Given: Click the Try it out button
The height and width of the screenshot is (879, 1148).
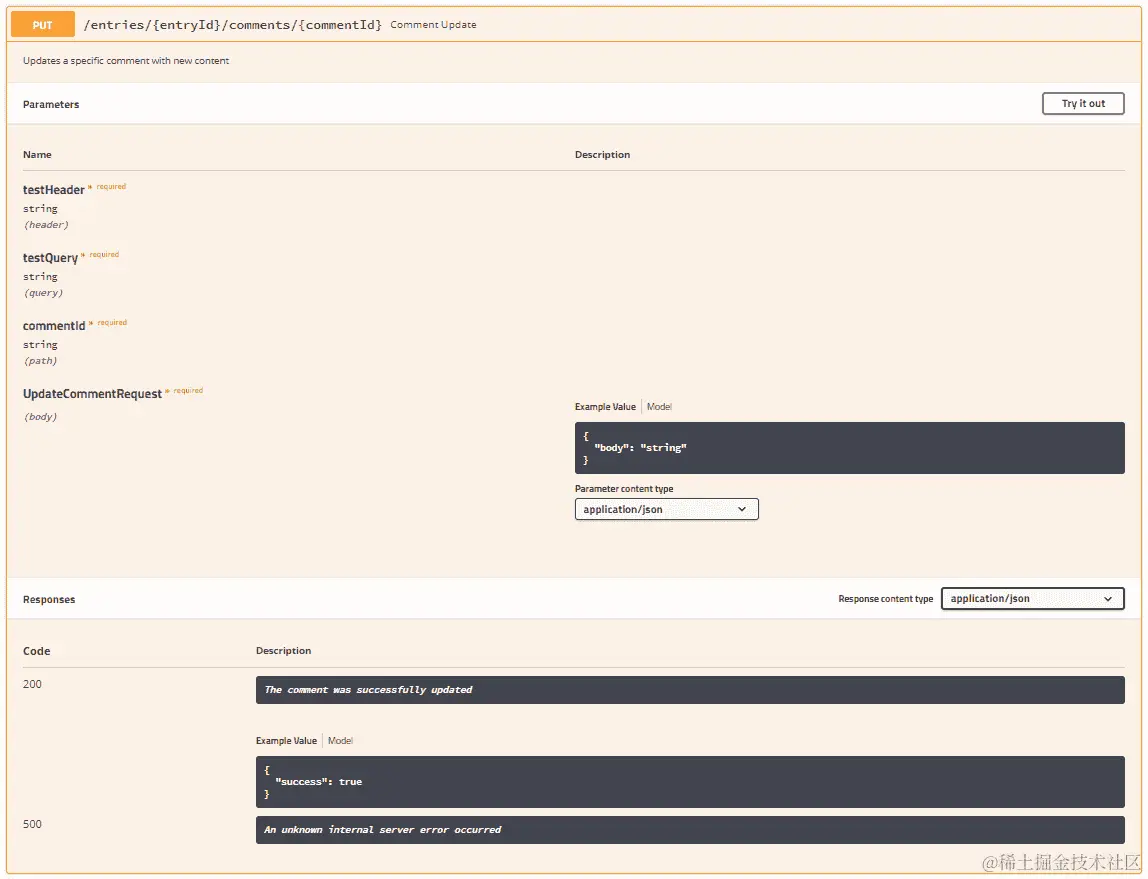Looking at the screenshot, I should 1083,103.
